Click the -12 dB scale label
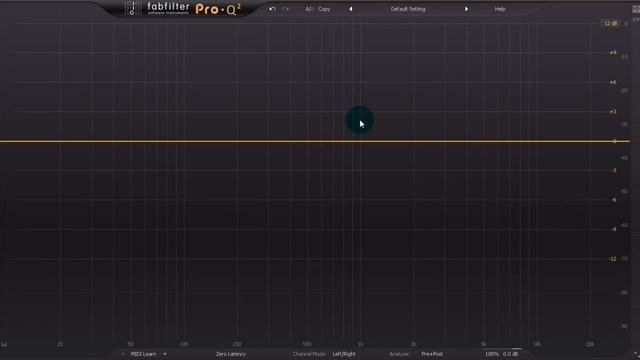 coord(612,259)
